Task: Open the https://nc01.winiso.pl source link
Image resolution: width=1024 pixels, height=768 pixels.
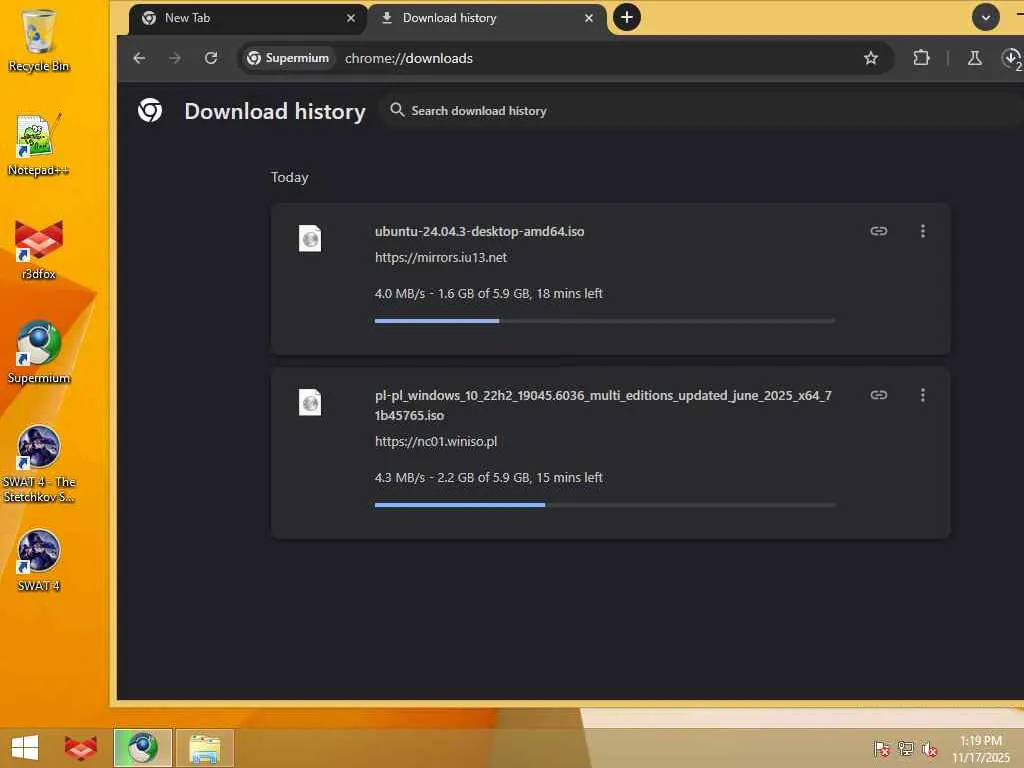Action: (436, 441)
